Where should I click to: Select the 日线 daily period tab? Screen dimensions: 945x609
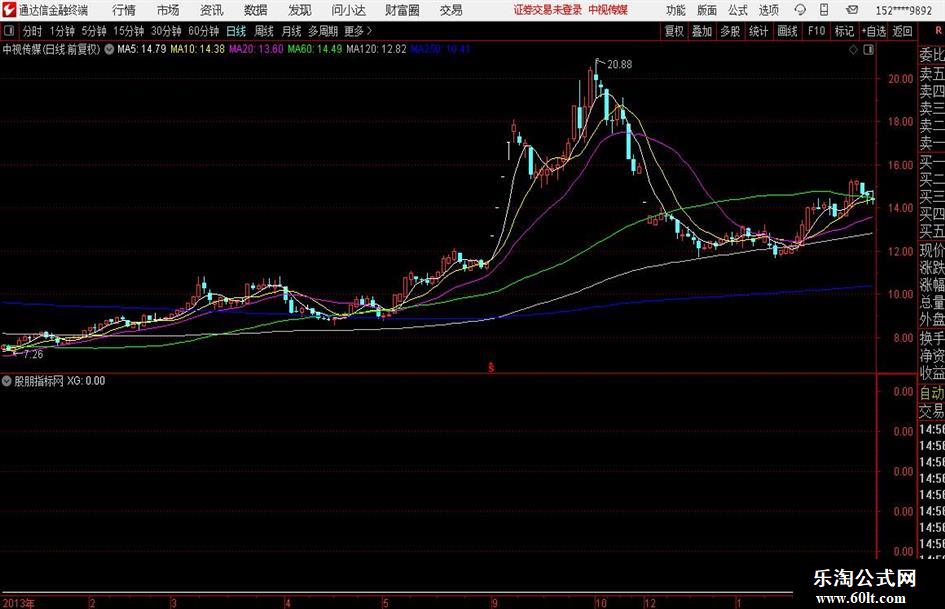236,31
